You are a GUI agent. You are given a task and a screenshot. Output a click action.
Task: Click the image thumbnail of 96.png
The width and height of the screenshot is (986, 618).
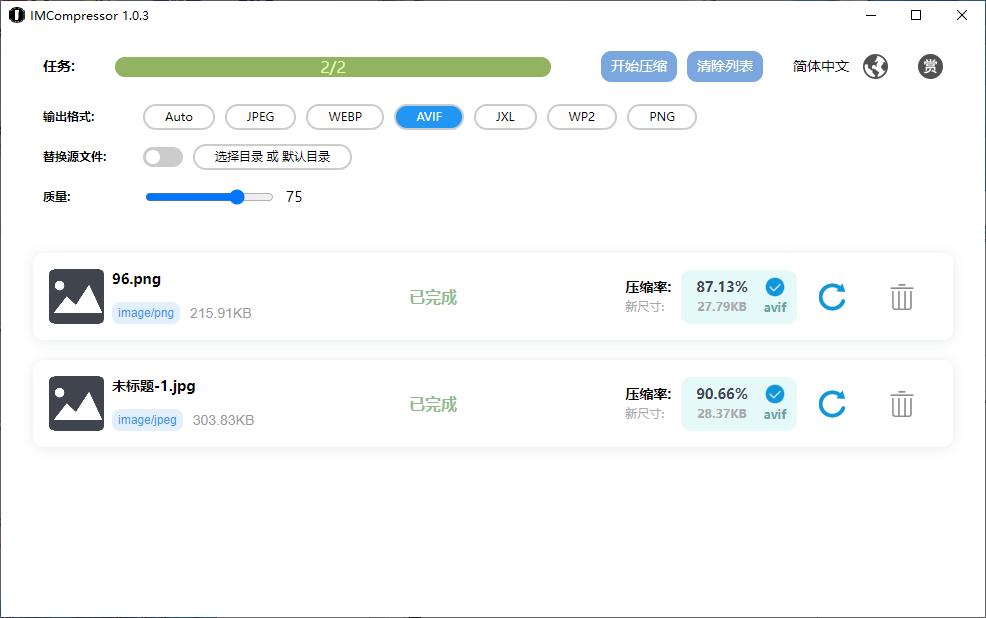coord(76,296)
